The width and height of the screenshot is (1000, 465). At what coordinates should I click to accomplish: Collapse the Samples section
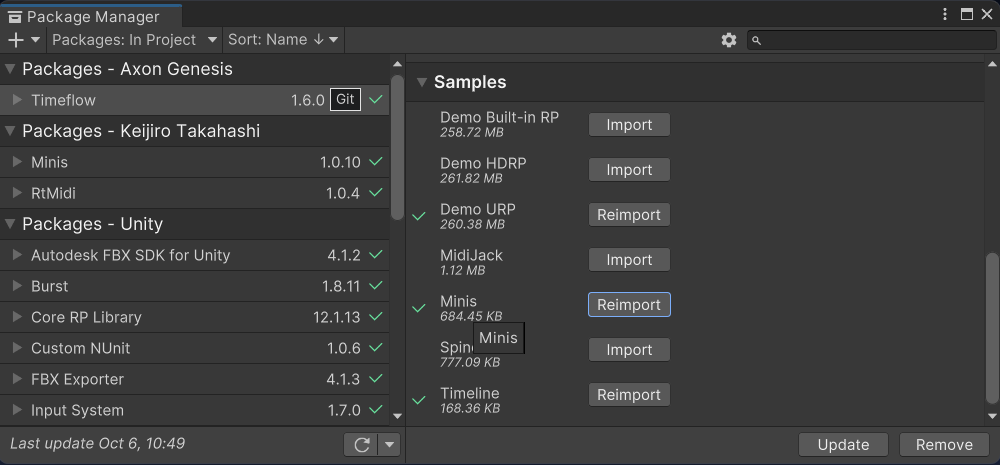422,82
